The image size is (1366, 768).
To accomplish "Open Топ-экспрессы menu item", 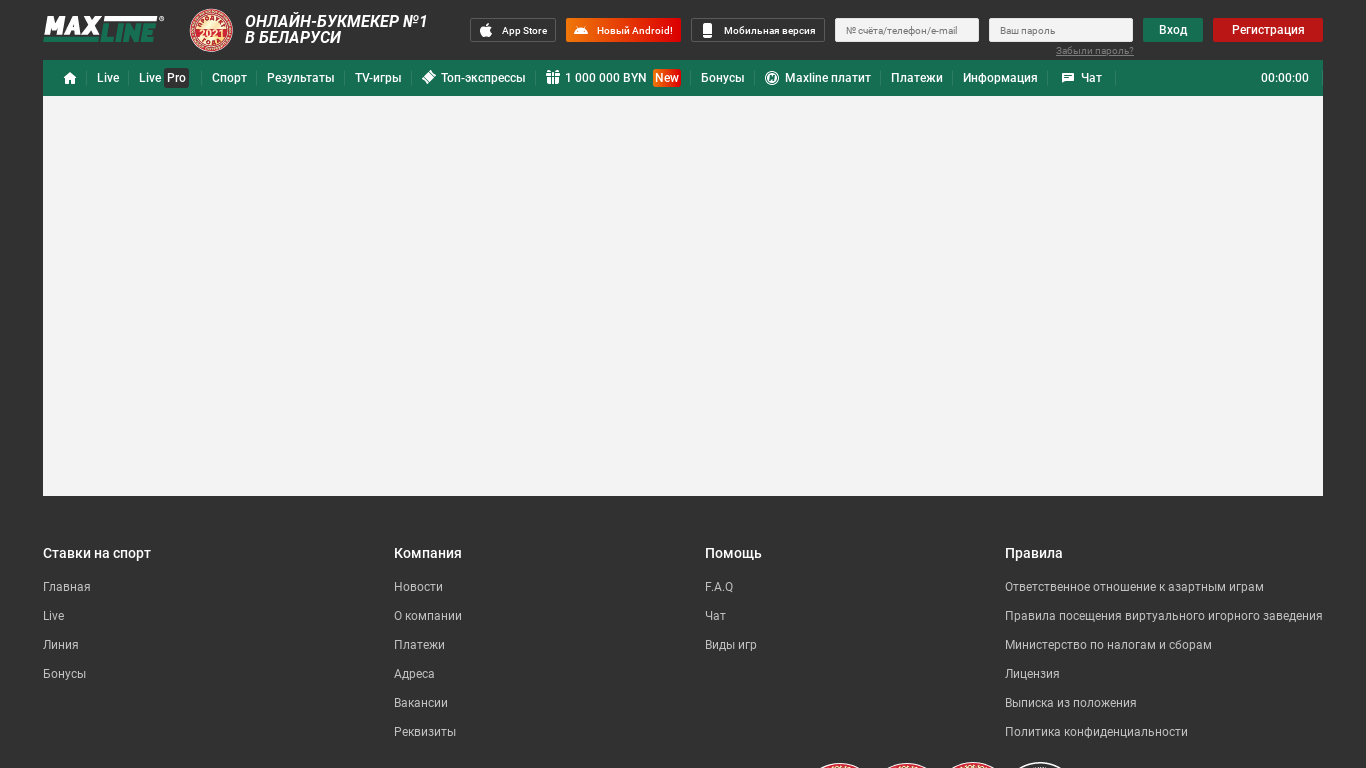I will (x=474, y=78).
